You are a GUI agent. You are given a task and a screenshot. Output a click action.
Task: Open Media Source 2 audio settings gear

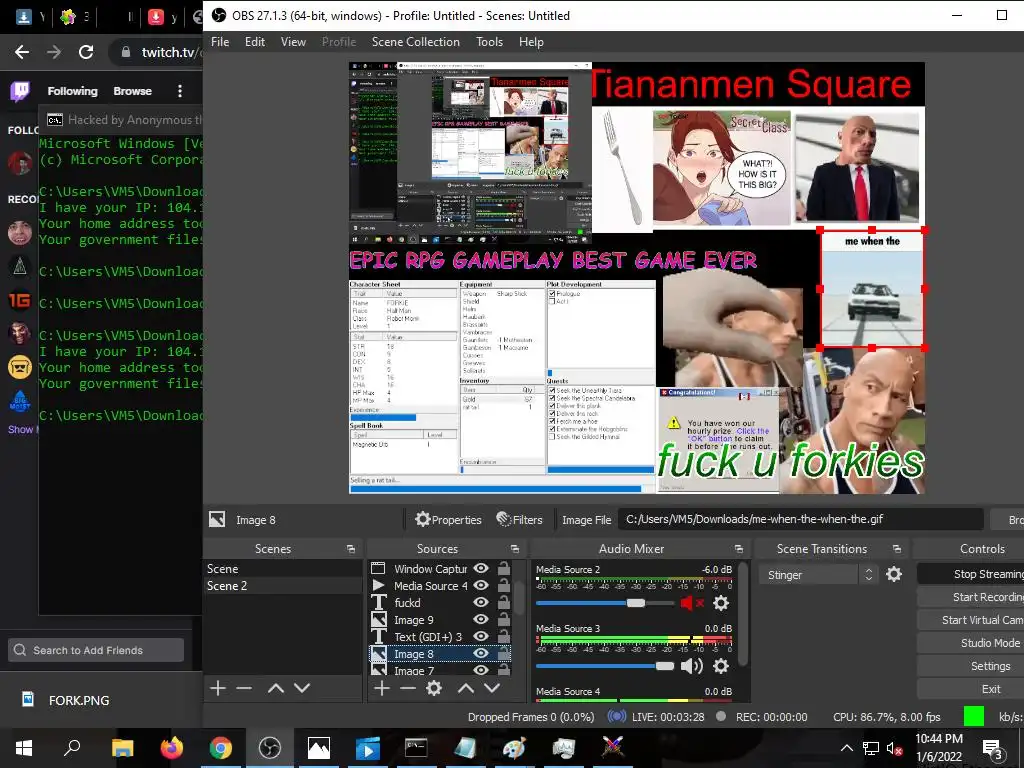coord(721,603)
